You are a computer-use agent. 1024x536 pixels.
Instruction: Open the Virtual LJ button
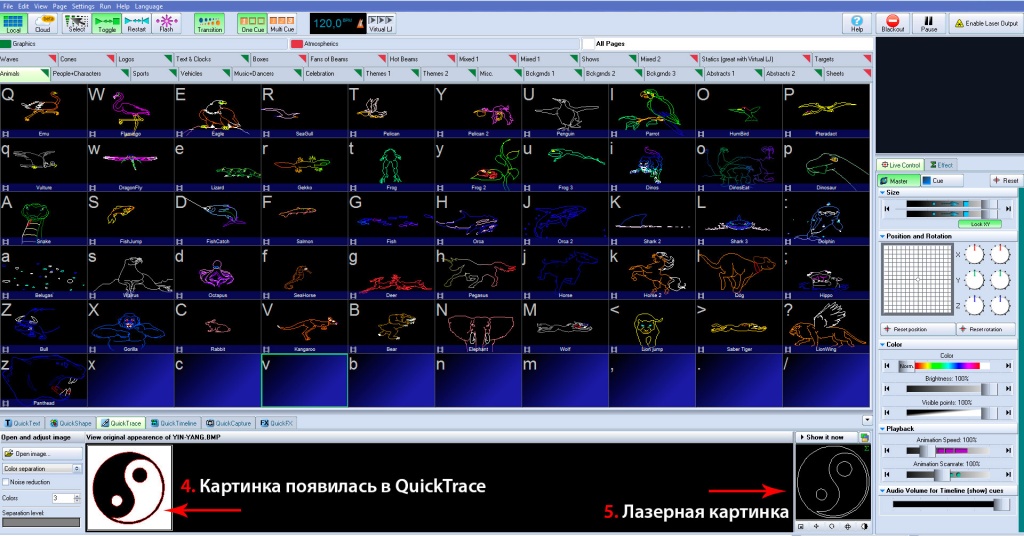pyautogui.click(x=381, y=24)
